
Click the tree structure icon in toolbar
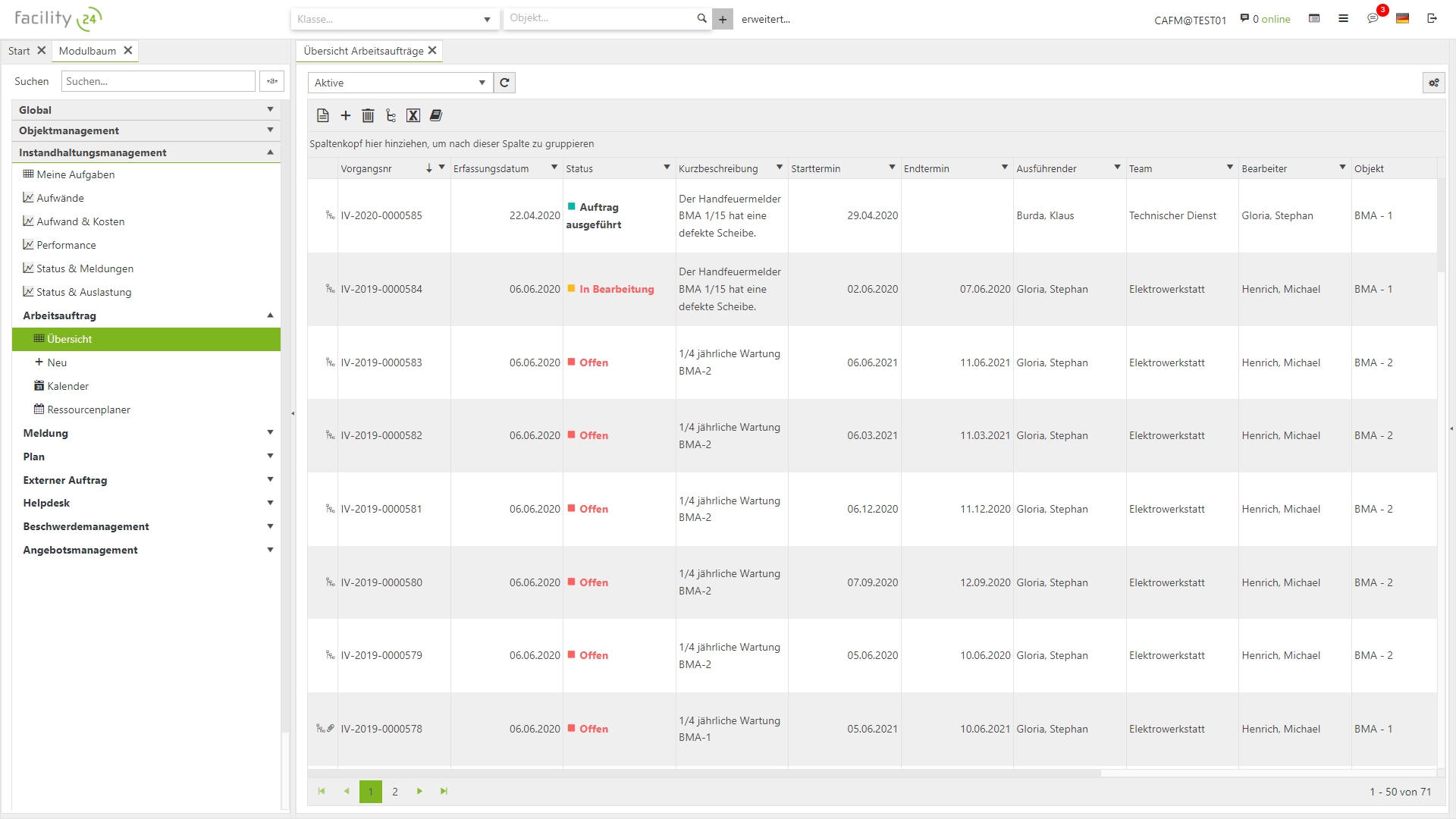[x=391, y=115]
